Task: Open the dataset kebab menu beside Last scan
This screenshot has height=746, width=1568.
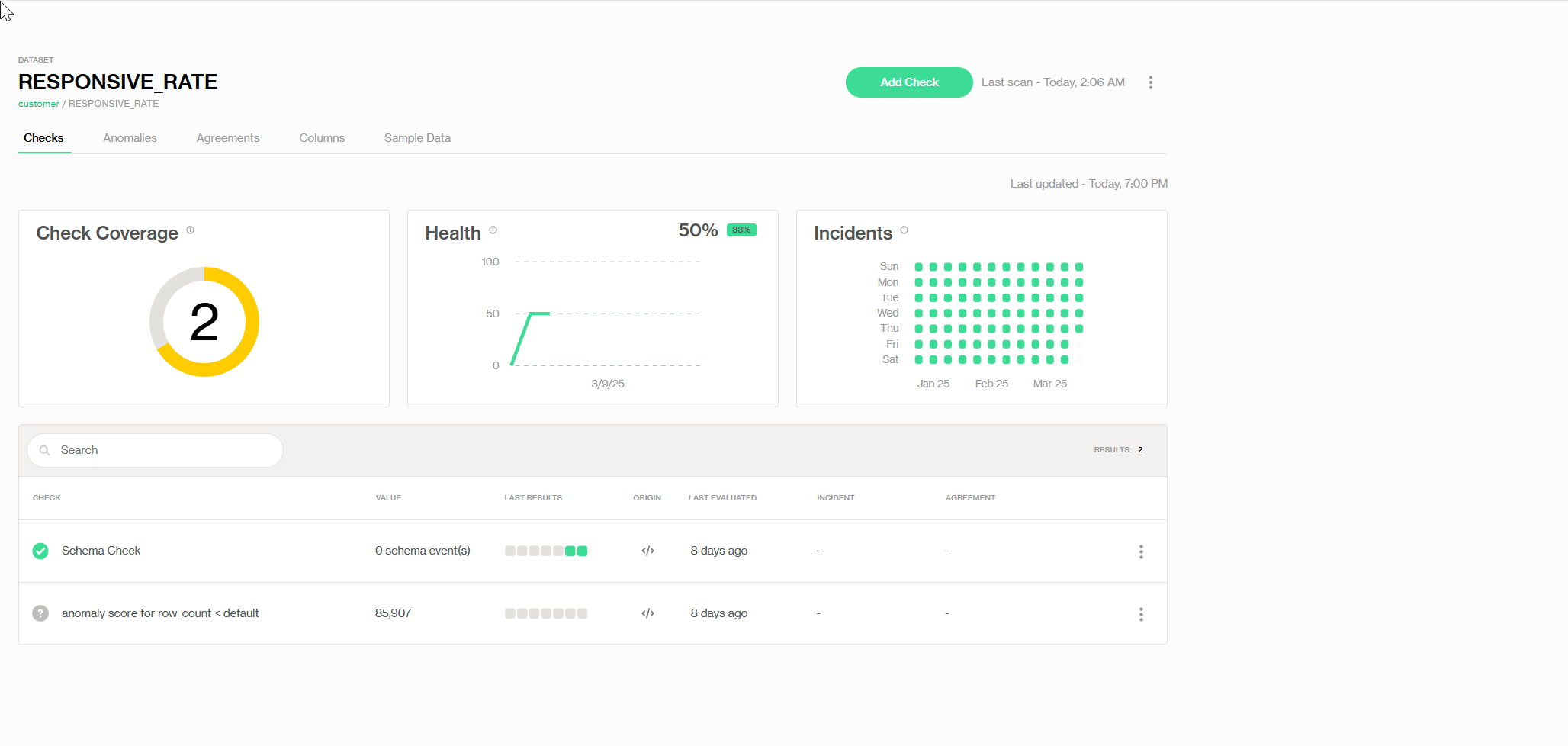Action: [x=1150, y=82]
